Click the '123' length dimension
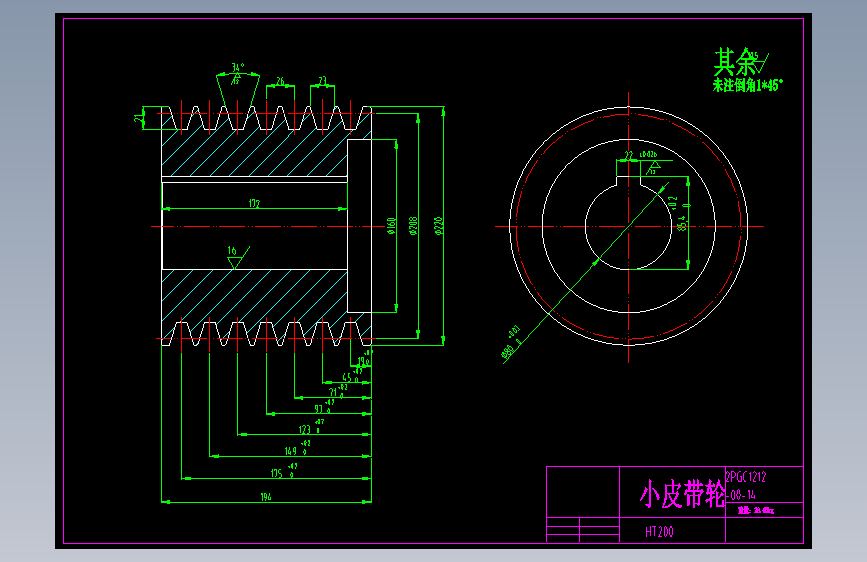Screen dimensions: 867x562 [x=305, y=429]
